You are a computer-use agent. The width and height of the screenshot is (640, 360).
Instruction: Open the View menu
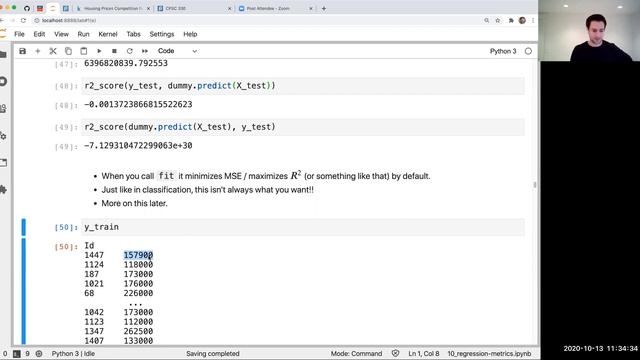(61, 34)
